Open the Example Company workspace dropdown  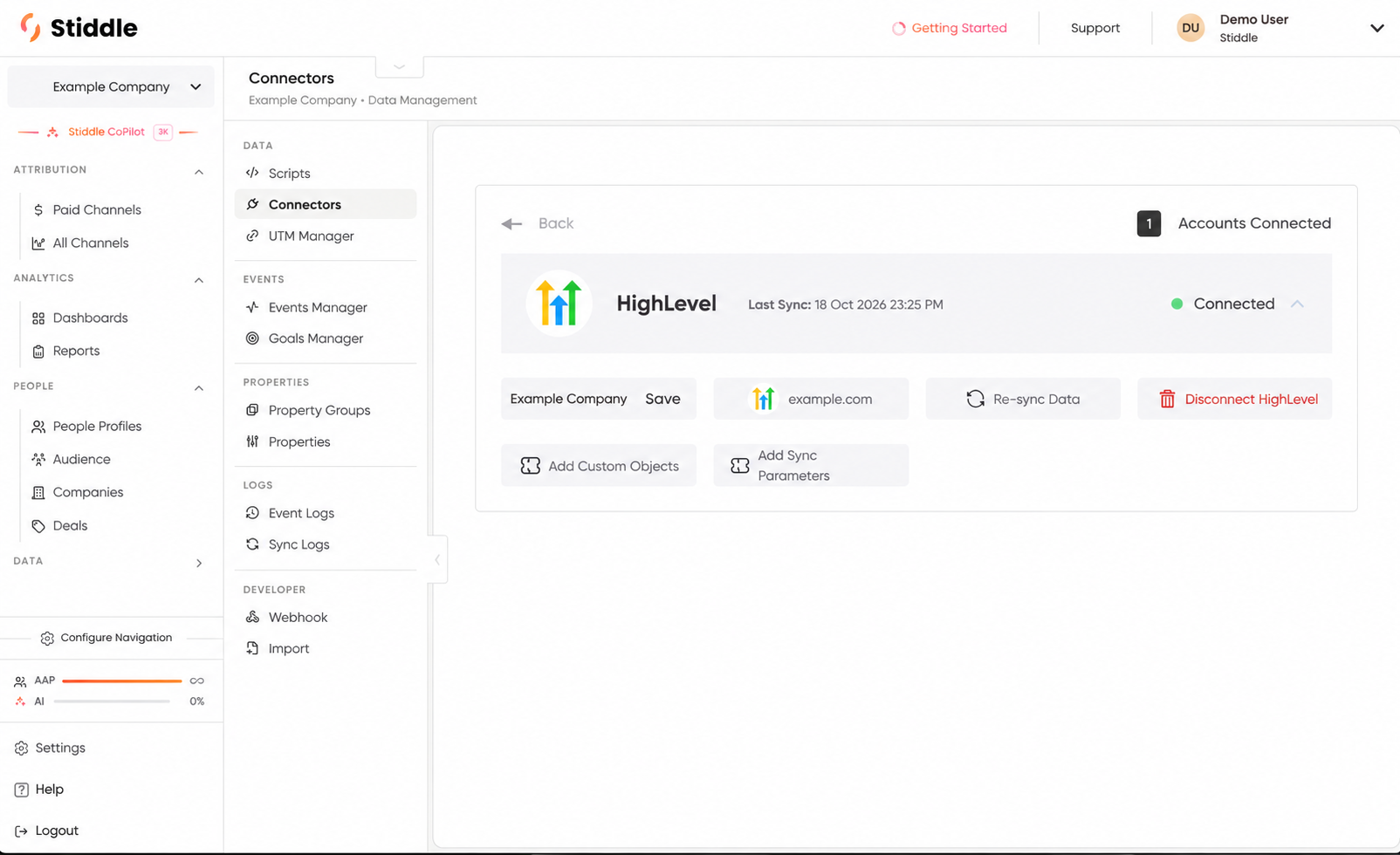click(111, 86)
